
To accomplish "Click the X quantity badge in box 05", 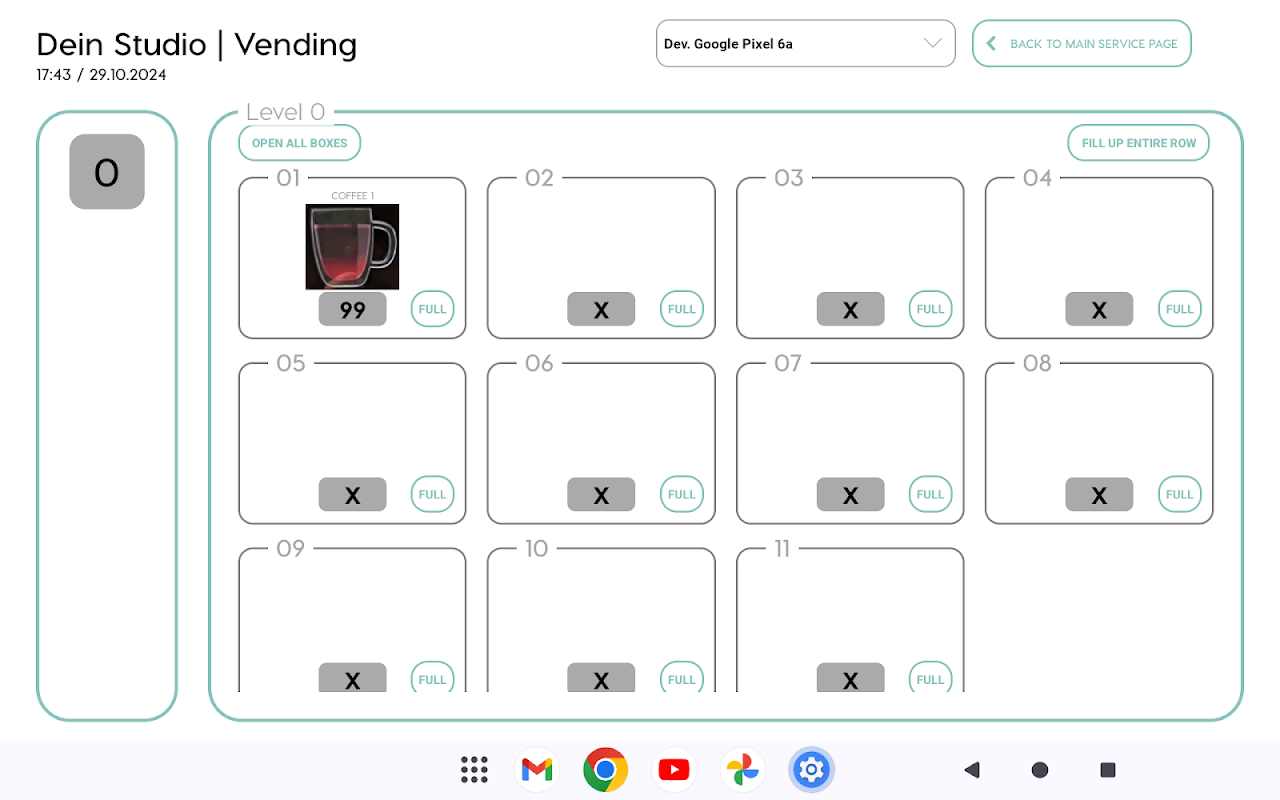I will pos(353,494).
